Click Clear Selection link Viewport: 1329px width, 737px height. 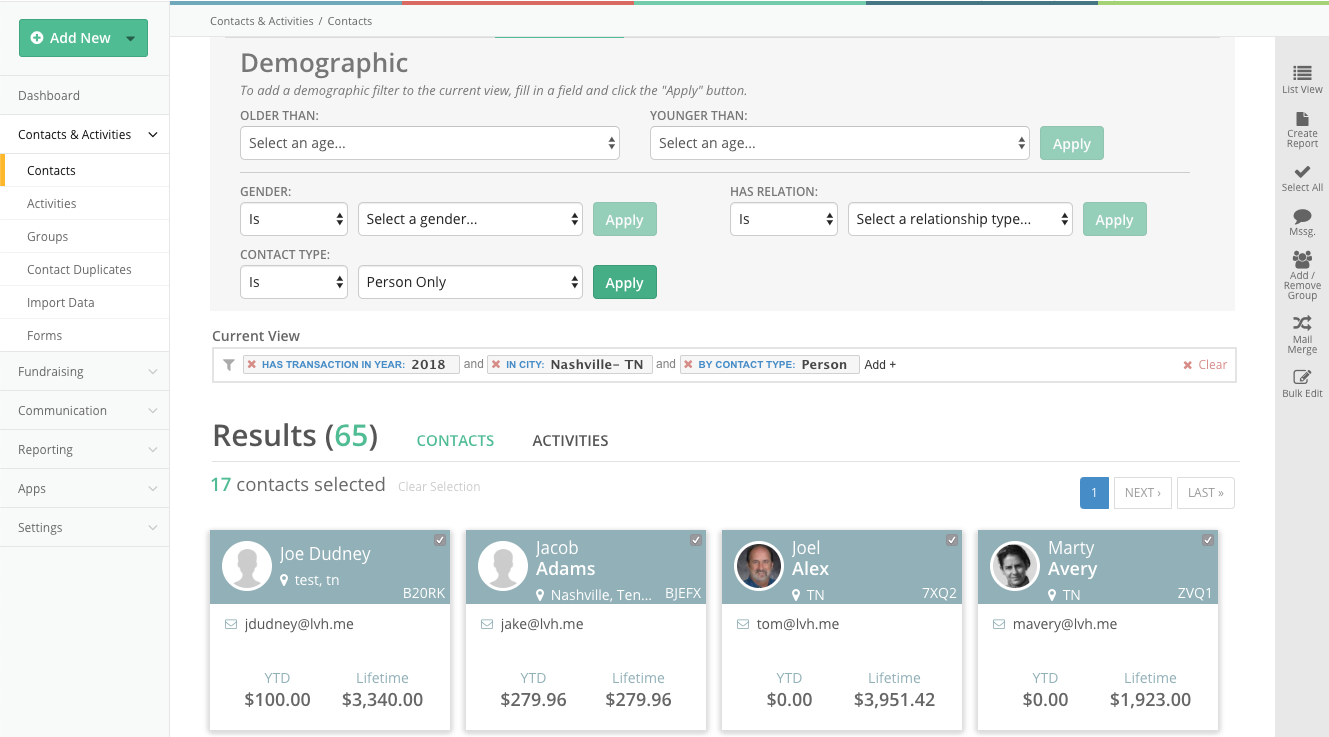pos(438,486)
